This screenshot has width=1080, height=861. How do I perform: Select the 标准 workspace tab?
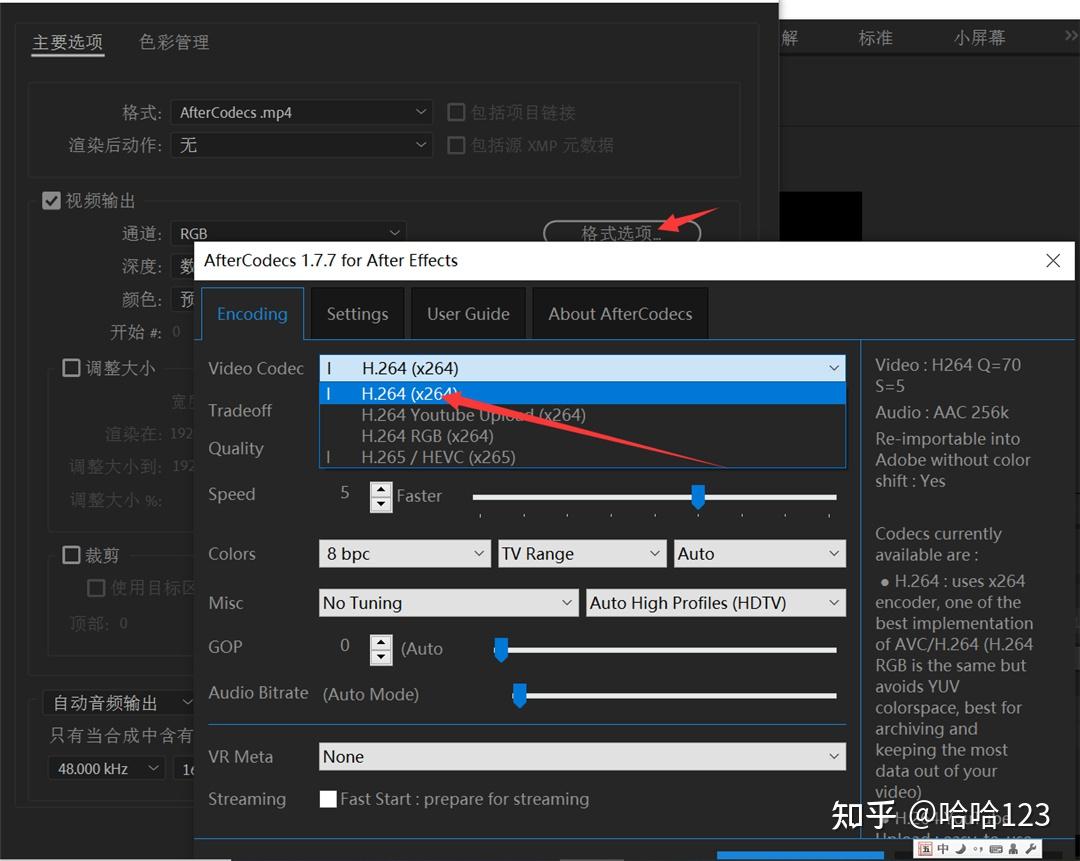coord(875,37)
